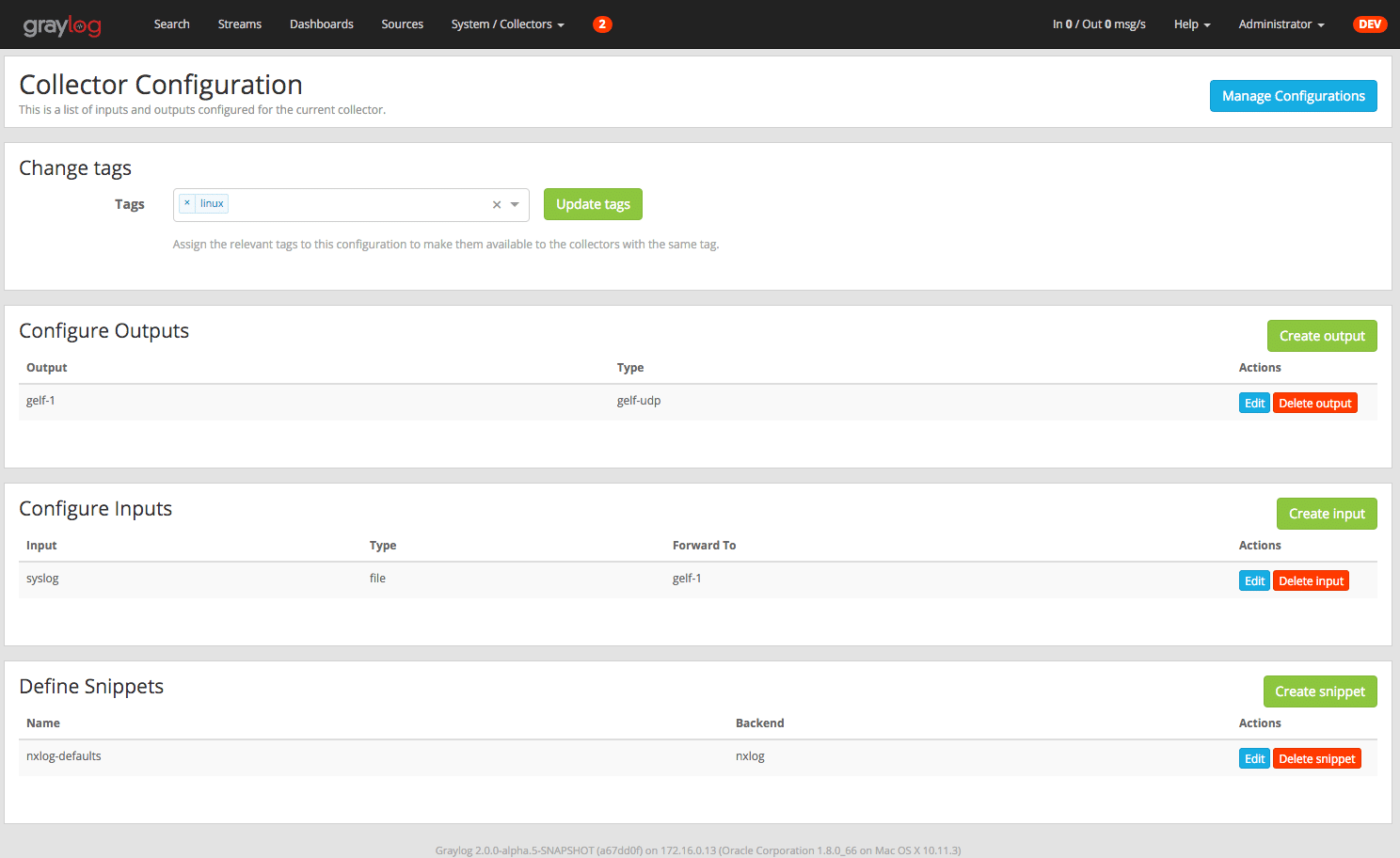
Task: Click inside the Tags input field
Action: pyautogui.click(x=358, y=205)
